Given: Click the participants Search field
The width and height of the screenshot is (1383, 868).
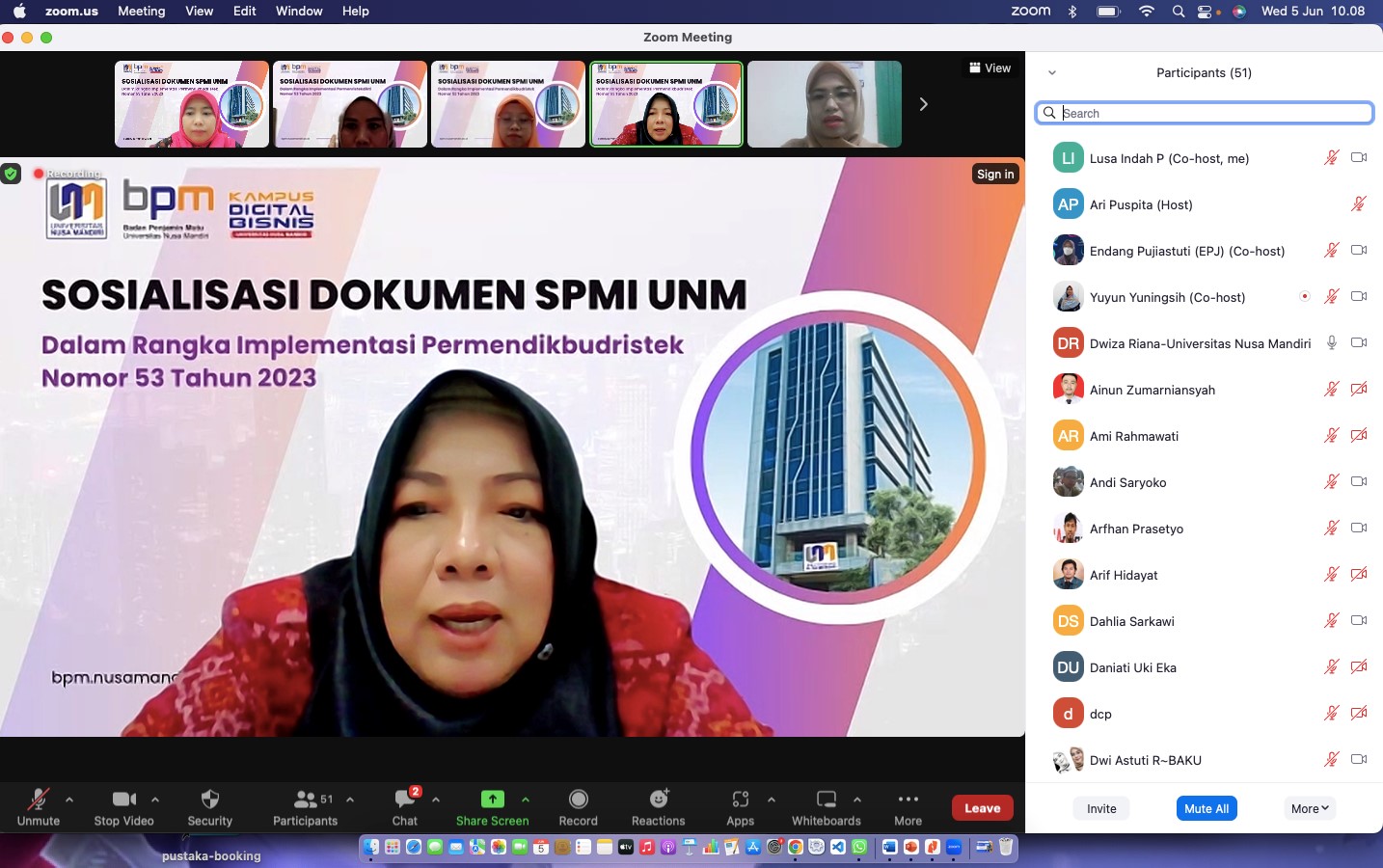Looking at the screenshot, I should click(1206, 113).
